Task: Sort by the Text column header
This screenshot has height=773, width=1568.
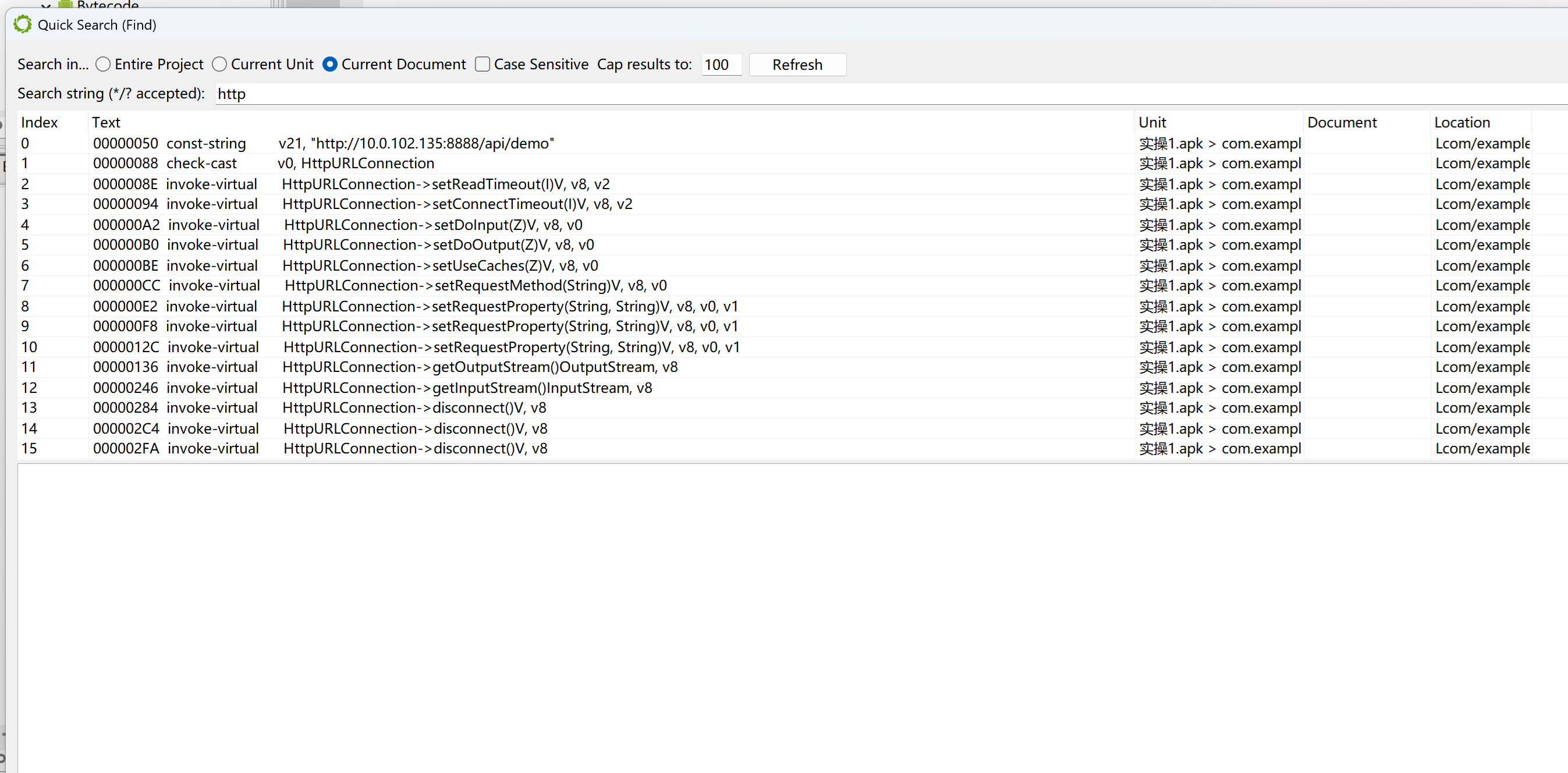Action: click(x=106, y=122)
